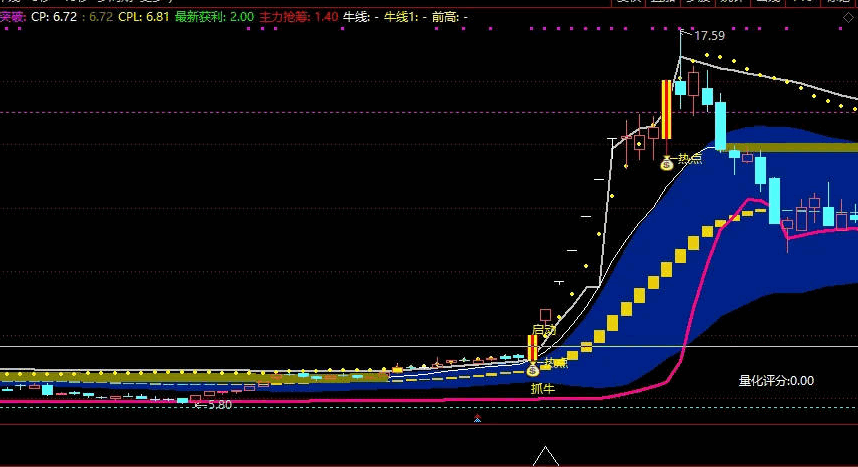Click the CP: 6.72 indicator readout

[55, 17]
